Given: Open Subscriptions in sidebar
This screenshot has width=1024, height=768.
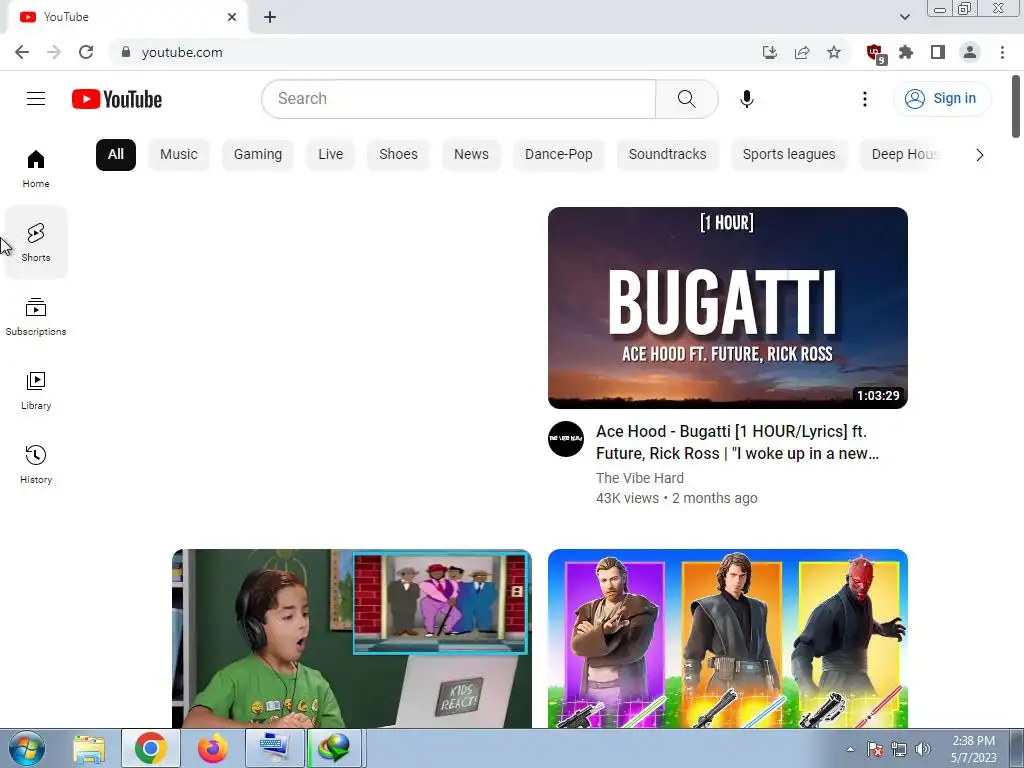Looking at the screenshot, I should [x=36, y=317].
